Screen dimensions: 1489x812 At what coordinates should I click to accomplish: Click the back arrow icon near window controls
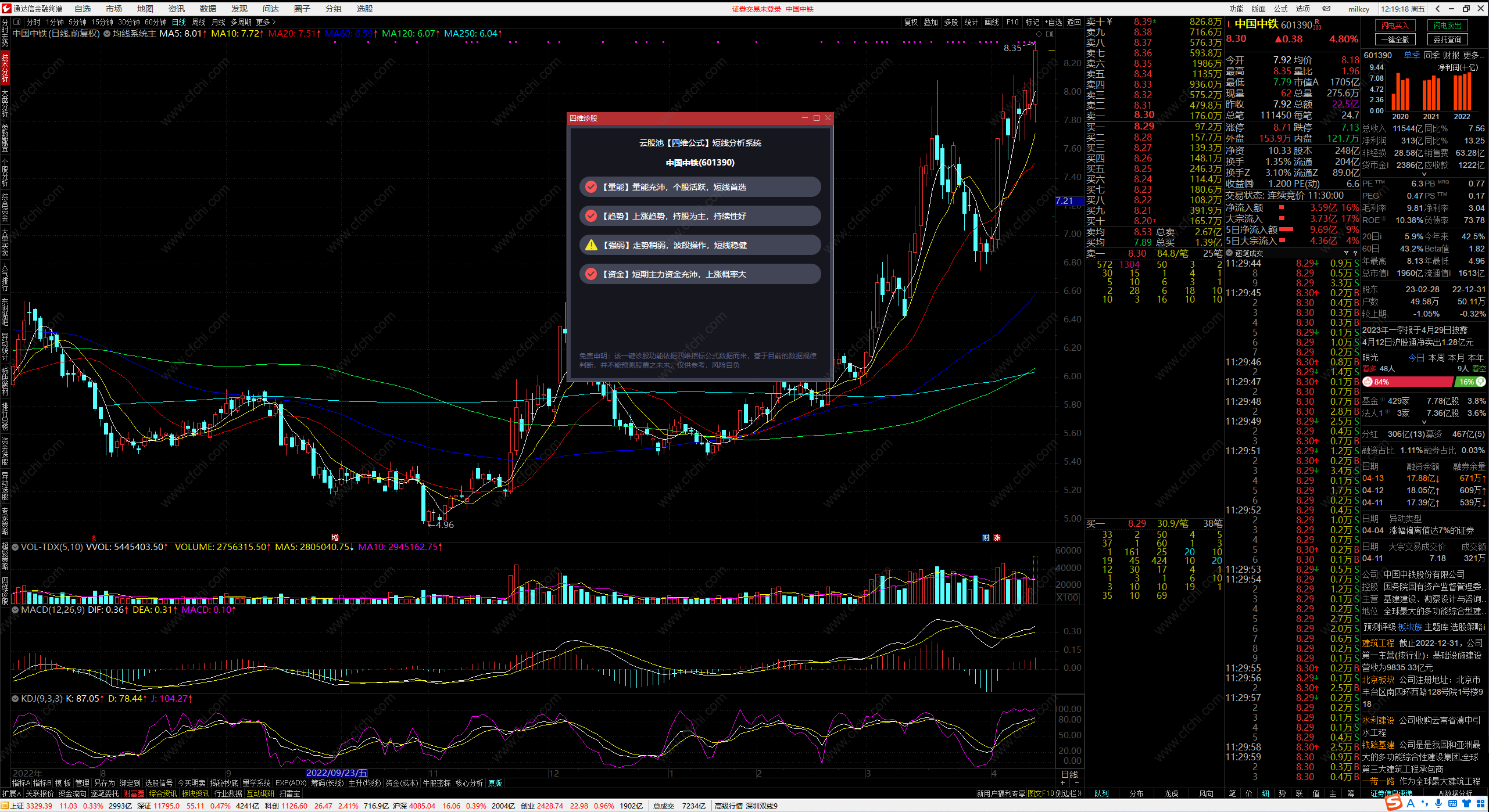click(x=1438, y=9)
